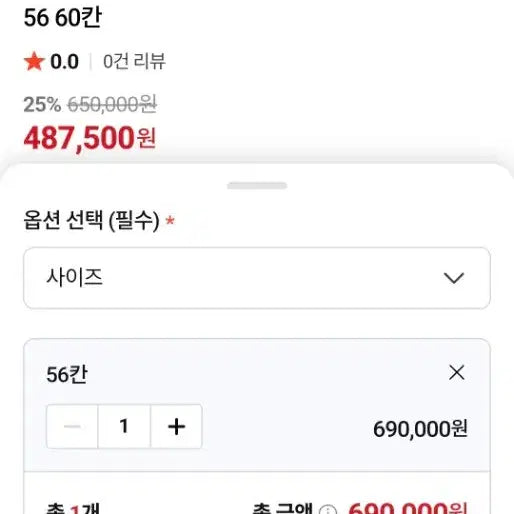Image resolution: width=514 pixels, height=514 pixels.
Task: Click the 25% discount label
Action: click(x=42, y=105)
